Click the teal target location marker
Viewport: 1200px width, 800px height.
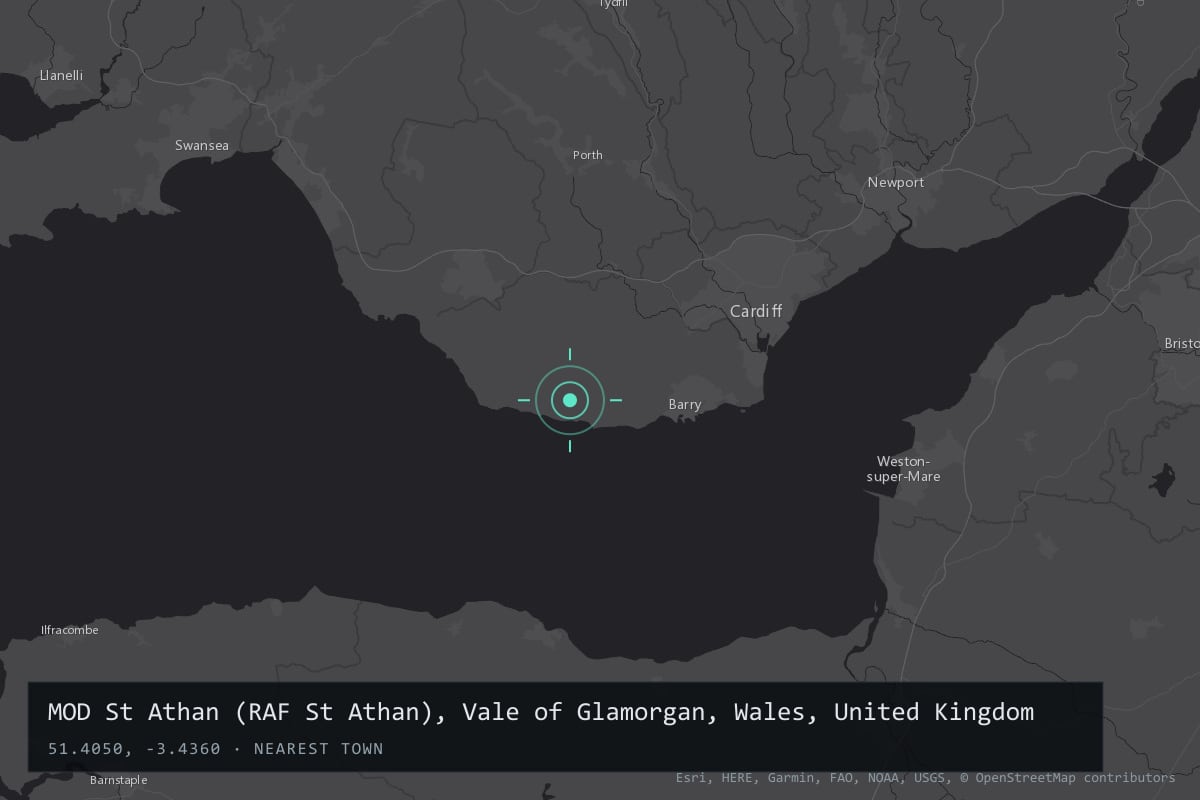point(570,400)
